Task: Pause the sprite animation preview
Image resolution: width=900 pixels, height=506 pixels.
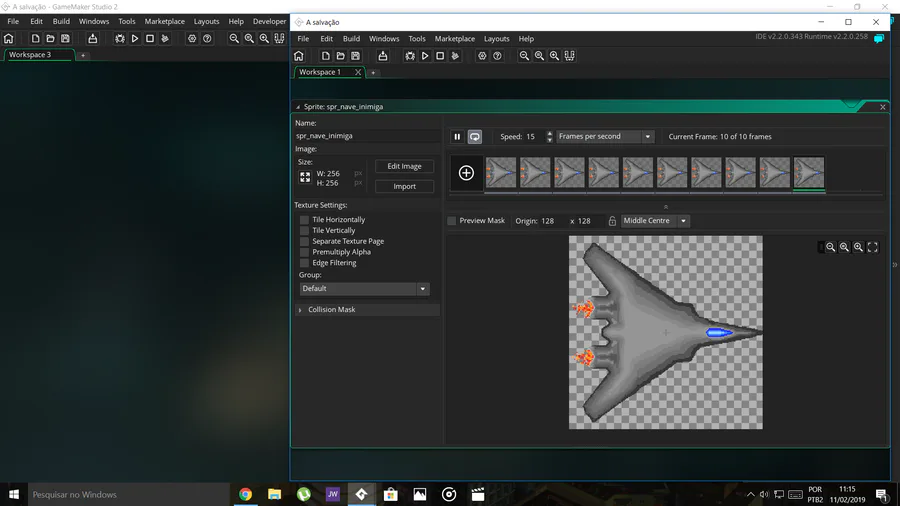Action: (457, 137)
